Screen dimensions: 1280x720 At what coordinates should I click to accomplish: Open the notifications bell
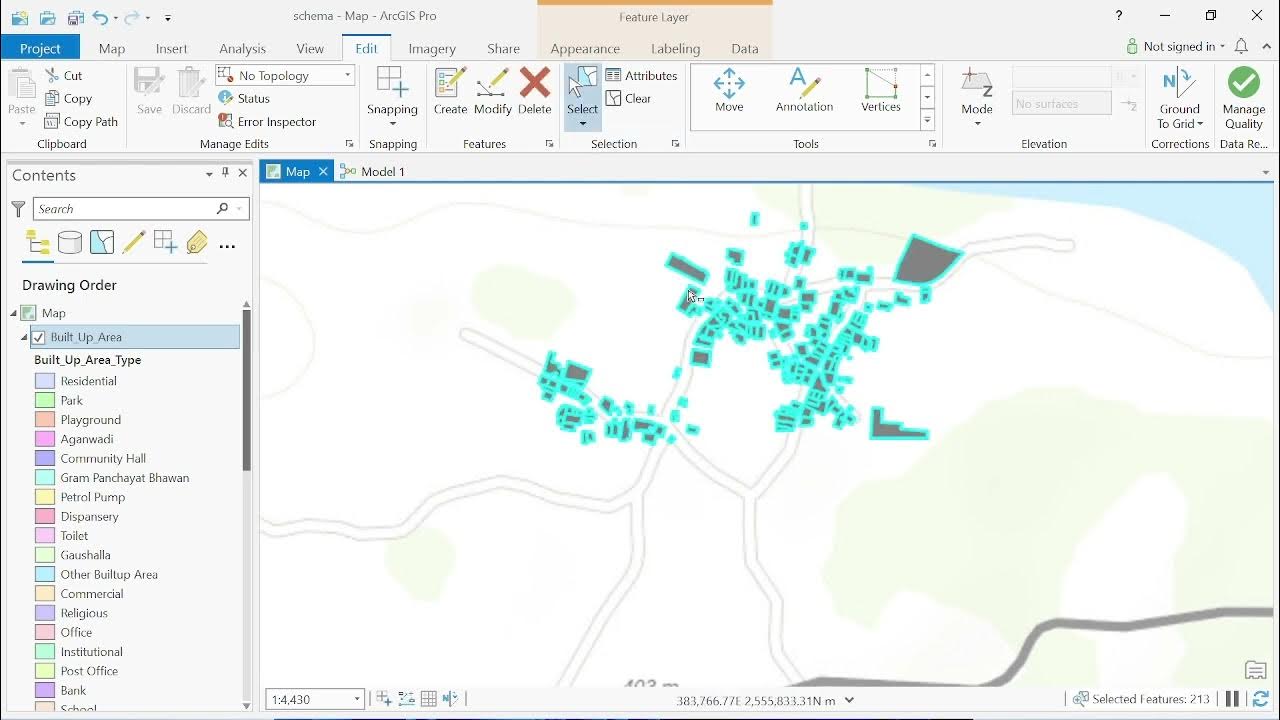[x=1241, y=46]
